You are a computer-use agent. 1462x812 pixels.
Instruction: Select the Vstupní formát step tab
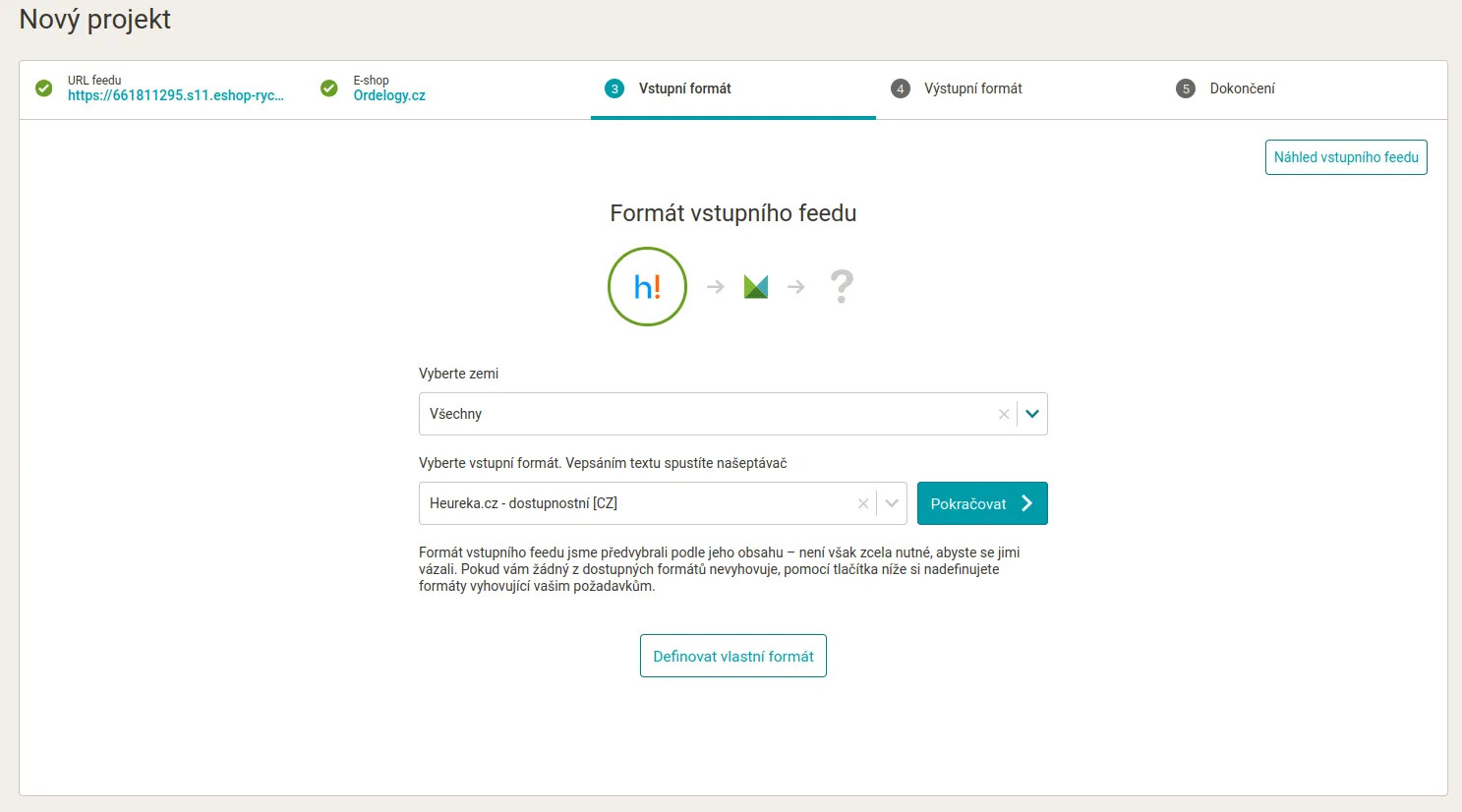[684, 88]
